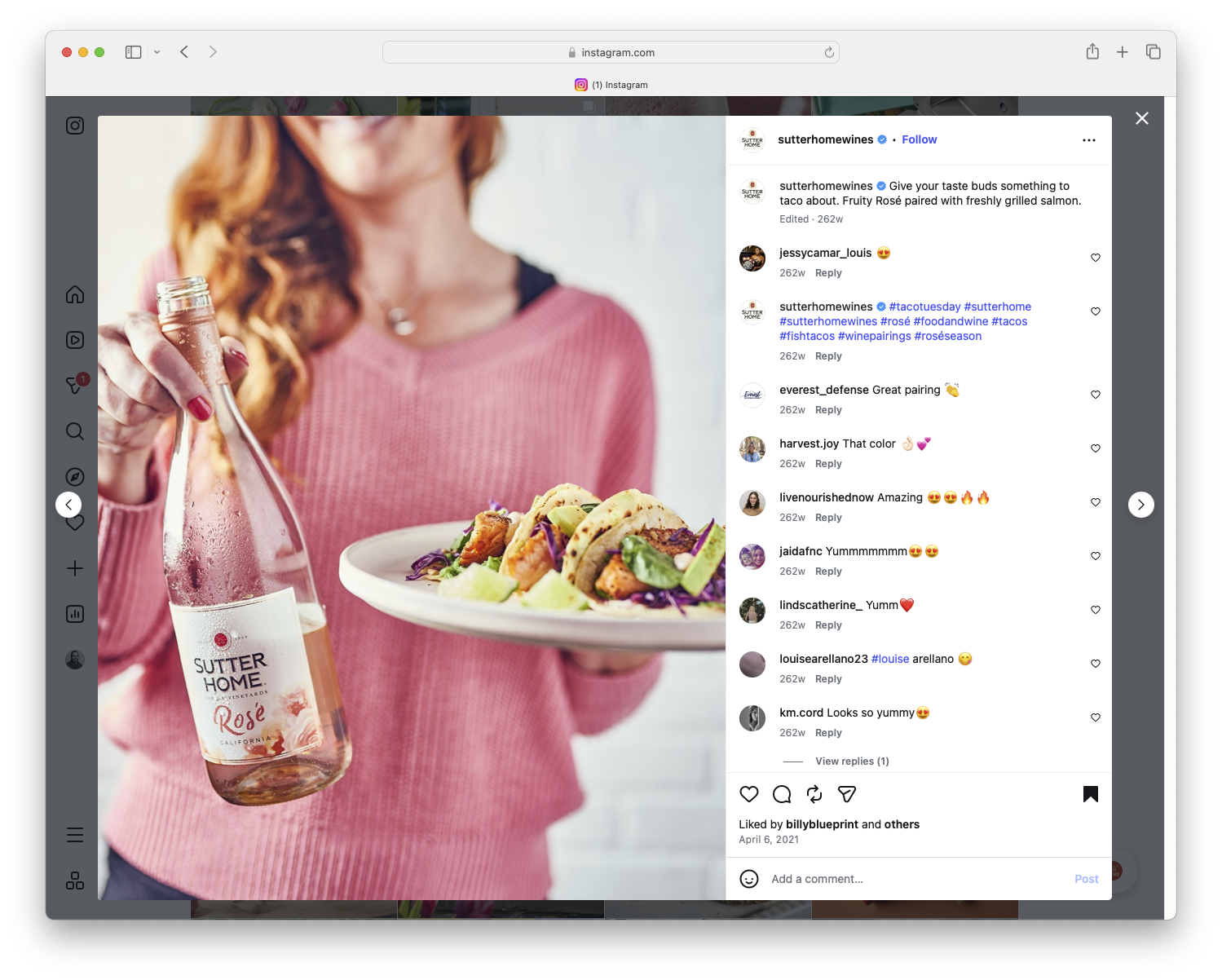Show Safari tab overview

coord(1154,52)
